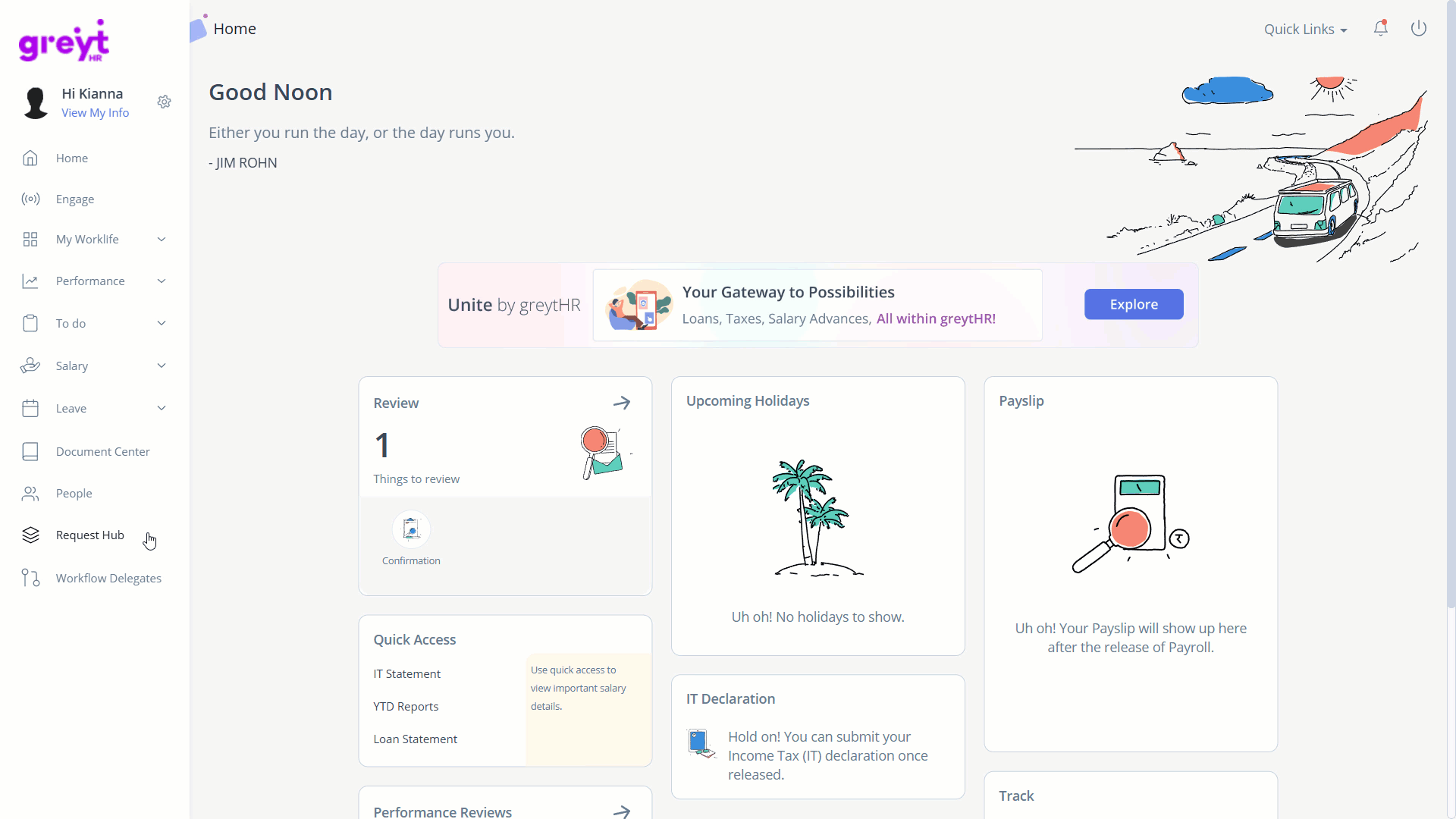Click the page vertical scrollbar
This screenshot has height=819, width=1456.
click(x=1451, y=303)
